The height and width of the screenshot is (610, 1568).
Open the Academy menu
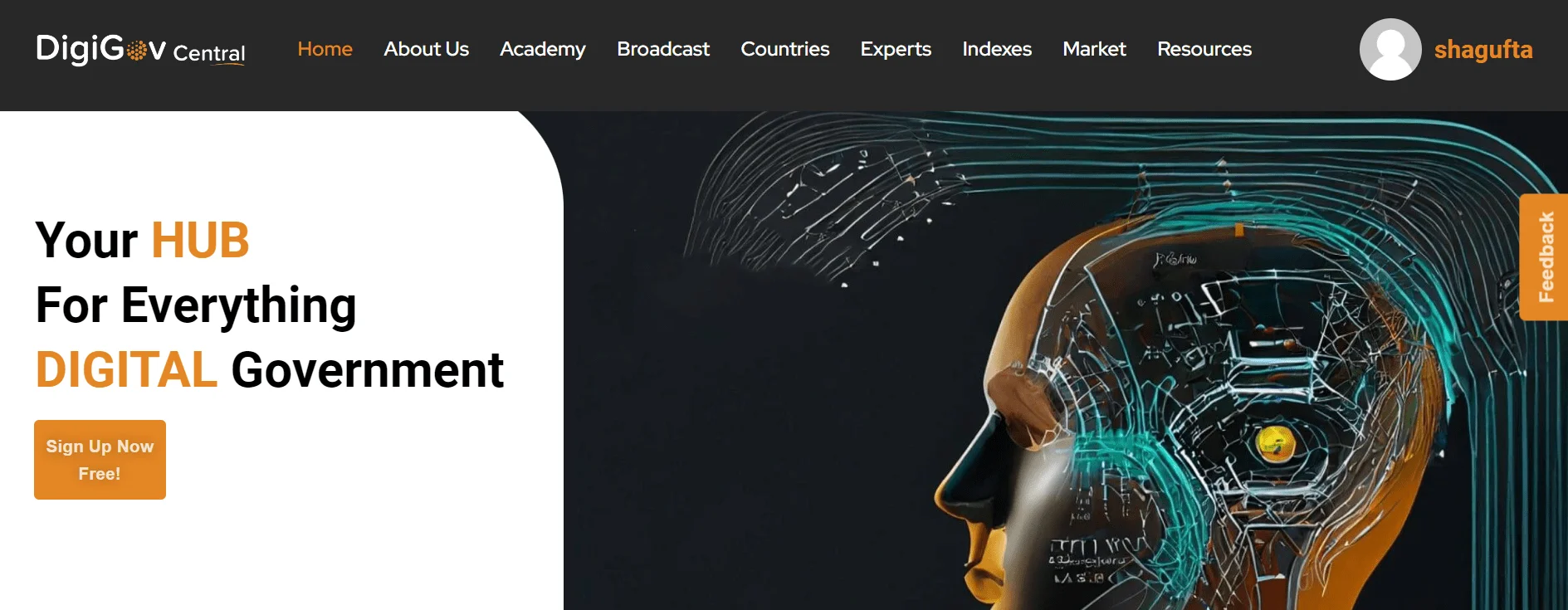pyautogui.click(x=542, y=50)
